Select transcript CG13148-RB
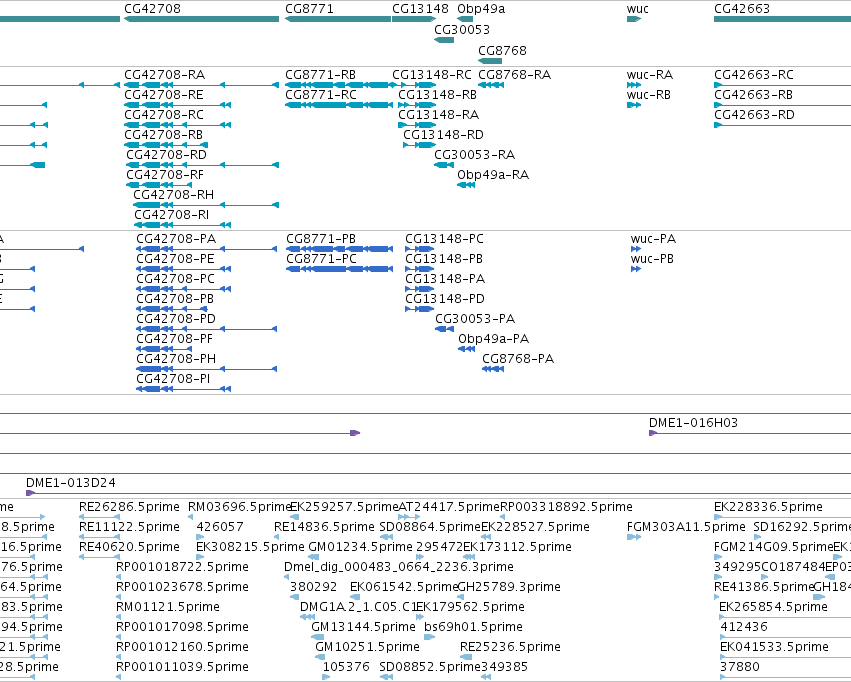The width and height of the screenshot is (851, 682). pos(417,105)
